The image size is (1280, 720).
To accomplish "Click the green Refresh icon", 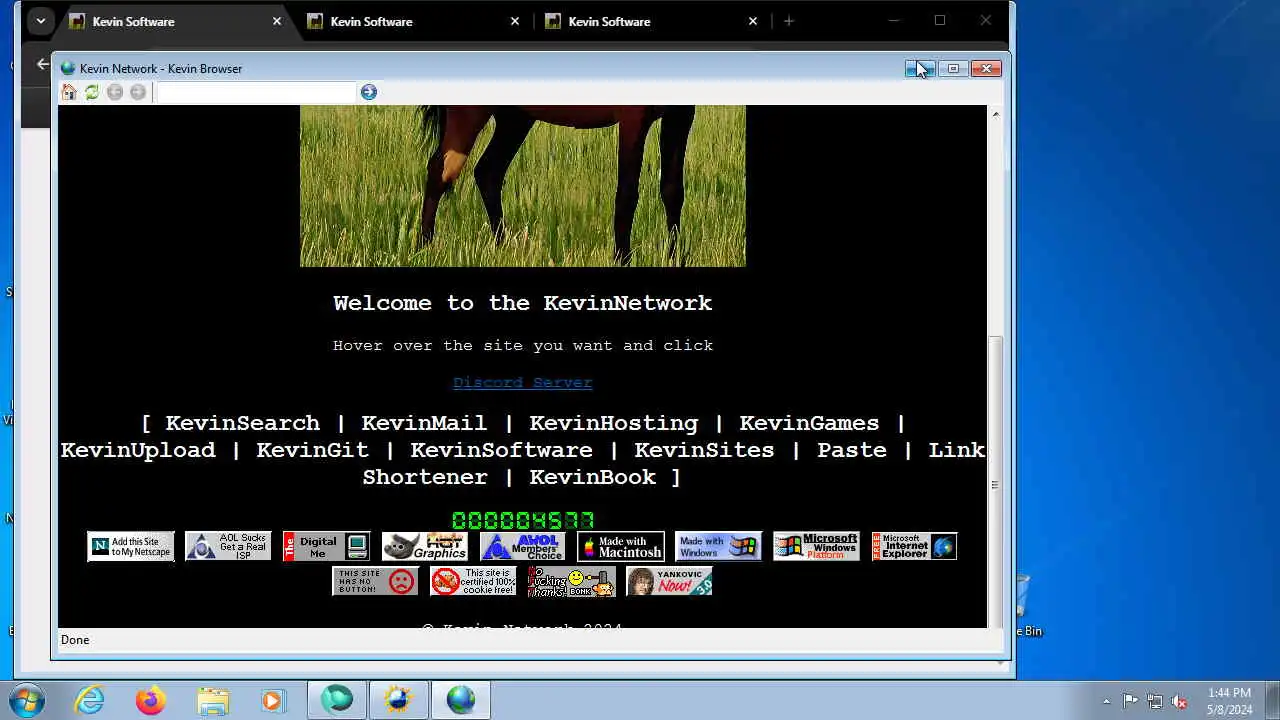I will 92,92.
